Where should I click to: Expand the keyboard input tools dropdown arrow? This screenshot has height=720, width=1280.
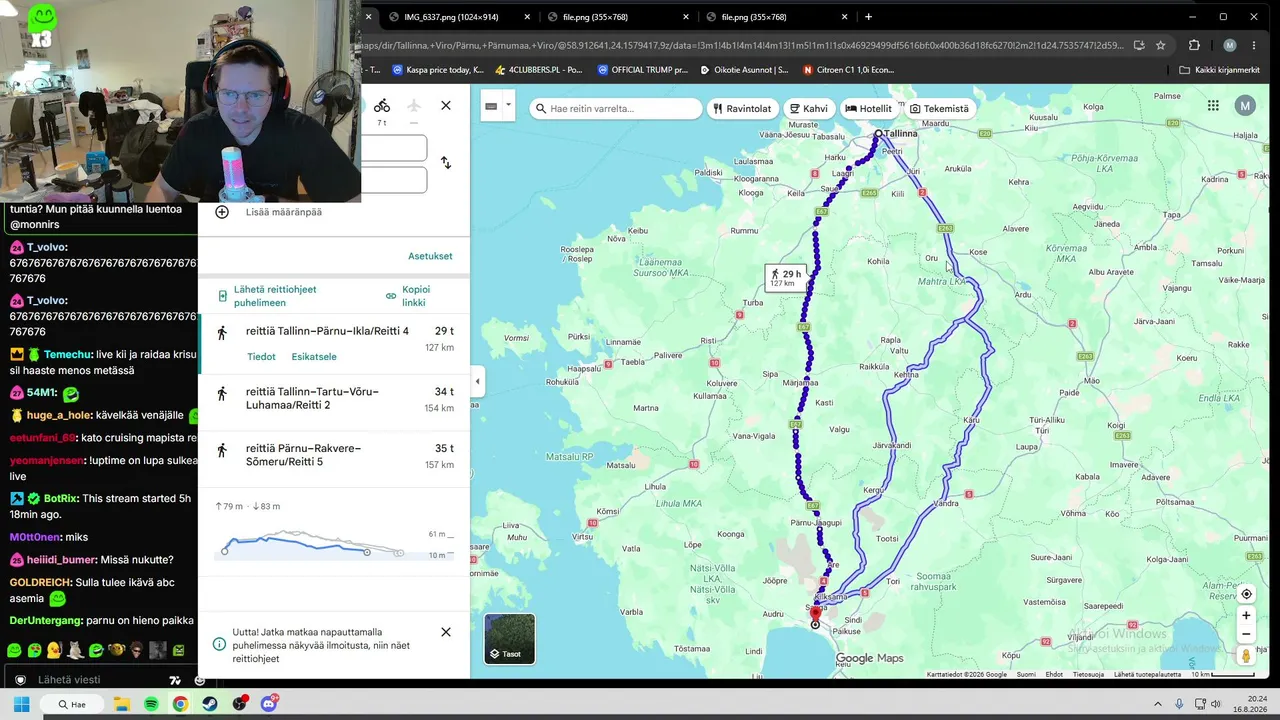coord(508,105)
